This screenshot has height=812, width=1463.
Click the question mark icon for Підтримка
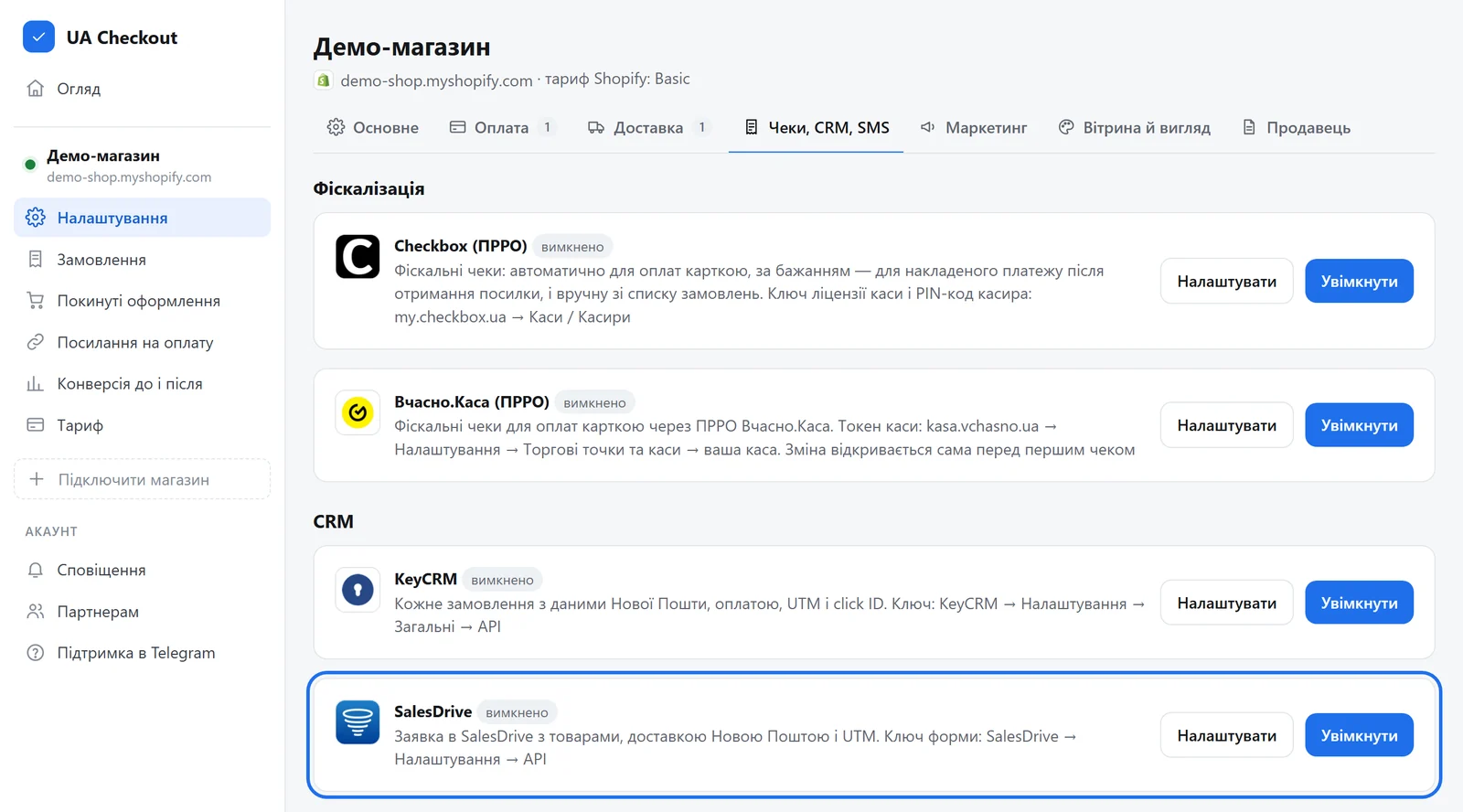(x=36, y=653)
